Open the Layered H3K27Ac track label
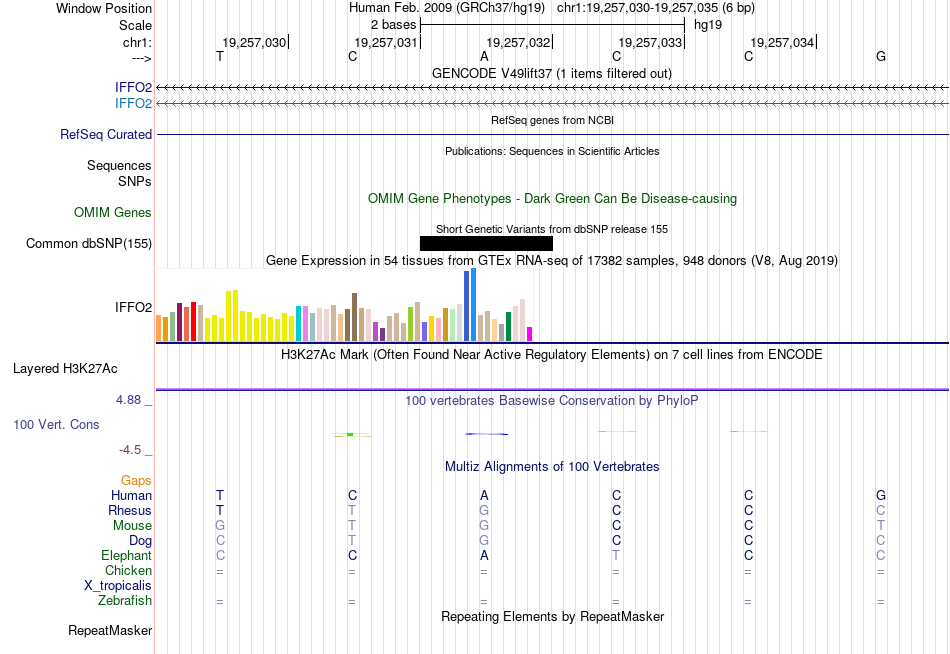950x654 pixels. (65, 369)
